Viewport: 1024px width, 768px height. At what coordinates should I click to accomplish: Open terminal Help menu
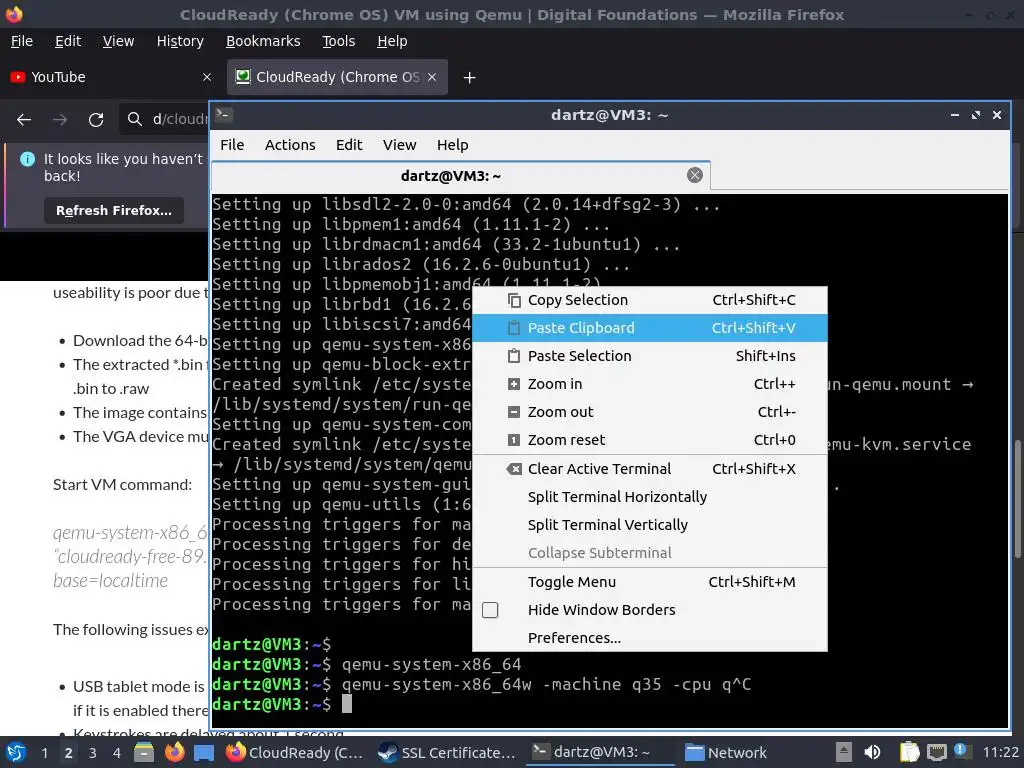pyautogui.click(x=452, y=145)
